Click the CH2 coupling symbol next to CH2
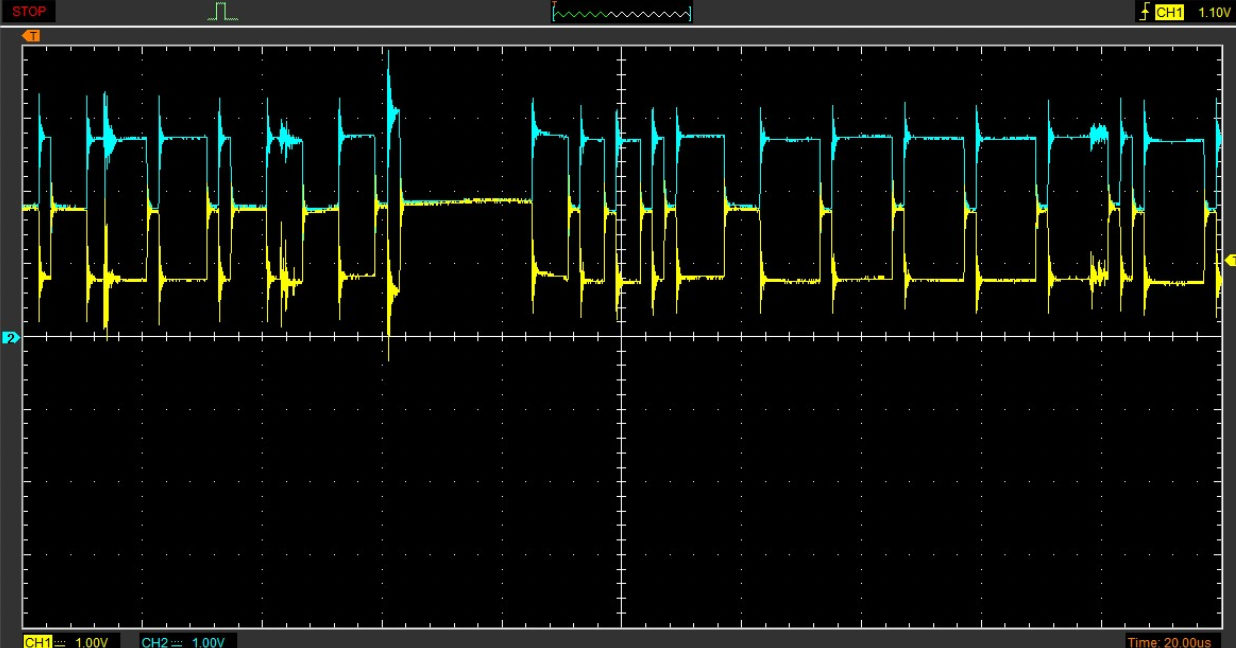The height and width of the screenshot is (648, 1236). [x=177, y=642]
